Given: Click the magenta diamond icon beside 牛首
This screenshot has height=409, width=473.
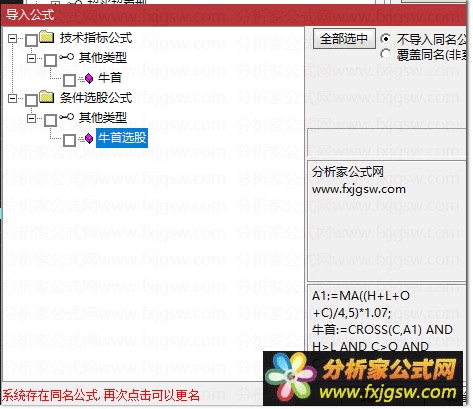Looking at the screenshot, I should pyautogui.click(x=89, y=78).
